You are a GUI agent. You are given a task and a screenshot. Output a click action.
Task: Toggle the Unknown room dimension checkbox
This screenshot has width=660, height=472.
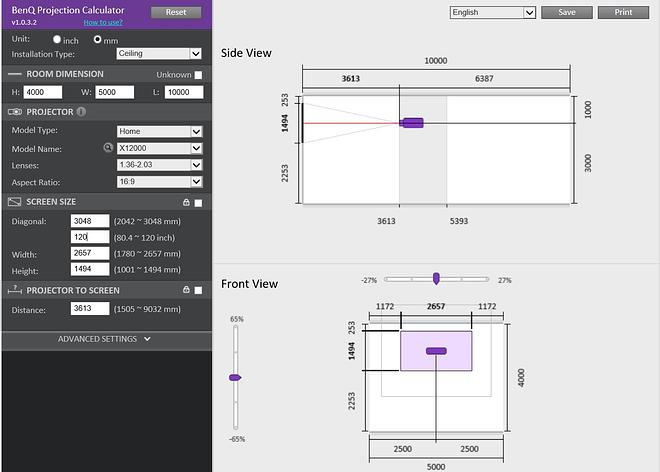(x=198, y=75)
